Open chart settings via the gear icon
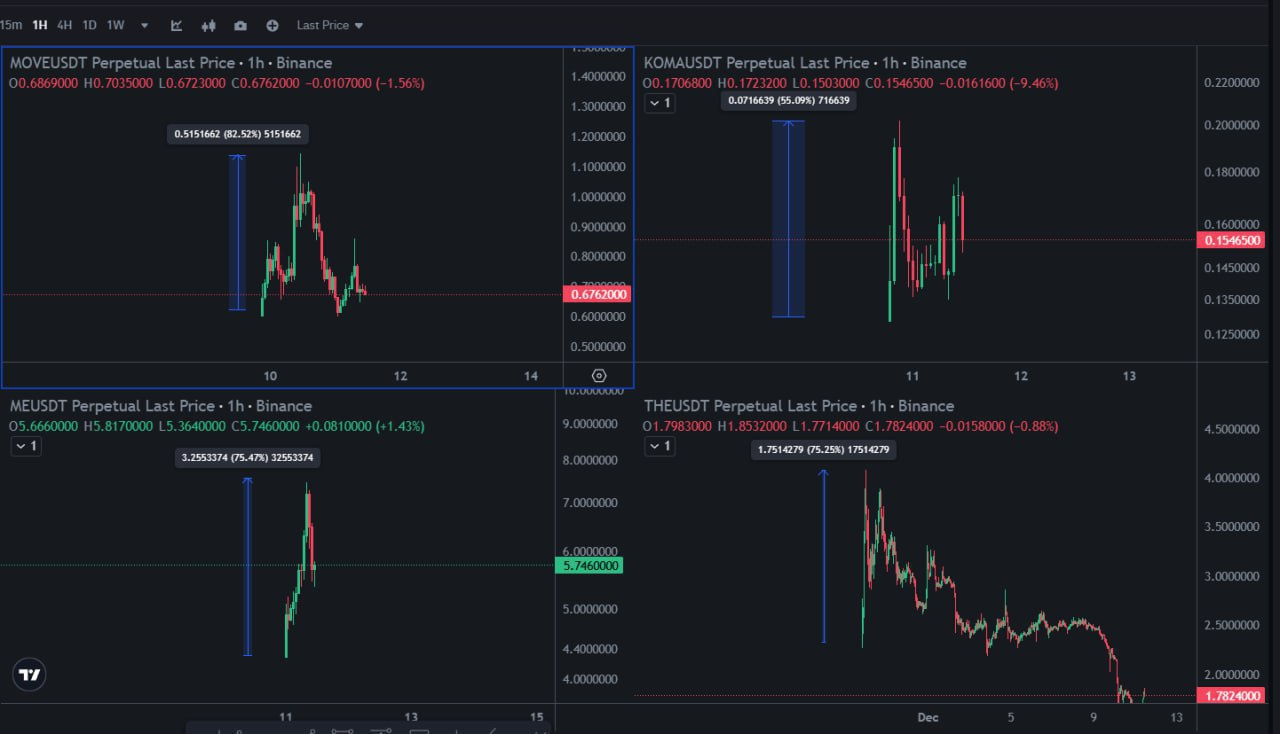Viewport: 1280px width, 734px height. 599,375
